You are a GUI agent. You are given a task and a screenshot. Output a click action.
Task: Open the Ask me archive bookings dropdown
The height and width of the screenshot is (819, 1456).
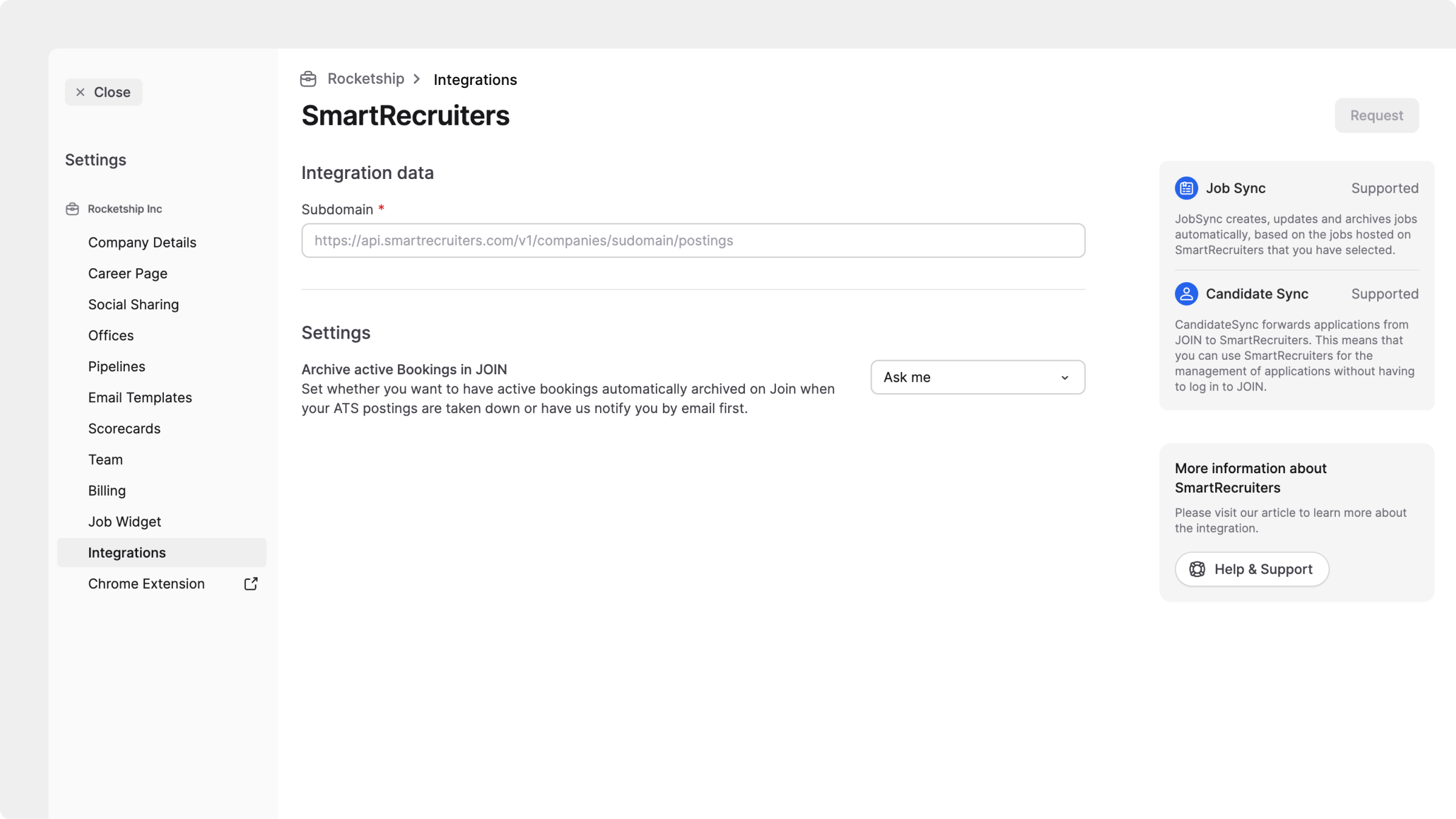[x=977, y=377]
